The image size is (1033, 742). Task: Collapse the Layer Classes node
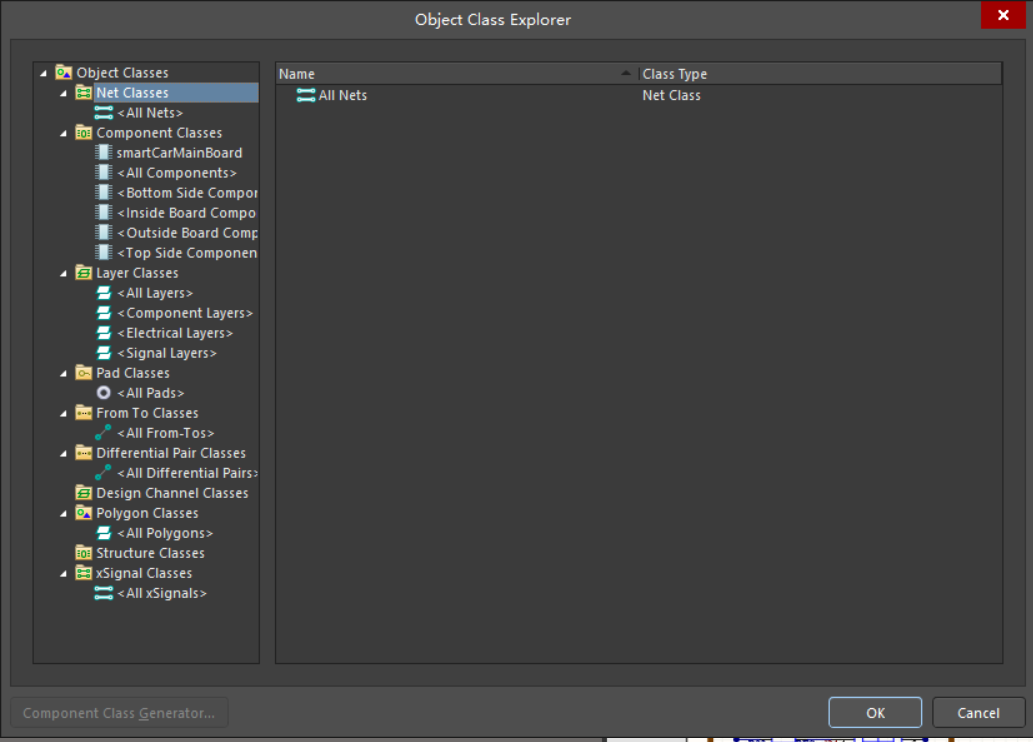click(x=63, y=273)
